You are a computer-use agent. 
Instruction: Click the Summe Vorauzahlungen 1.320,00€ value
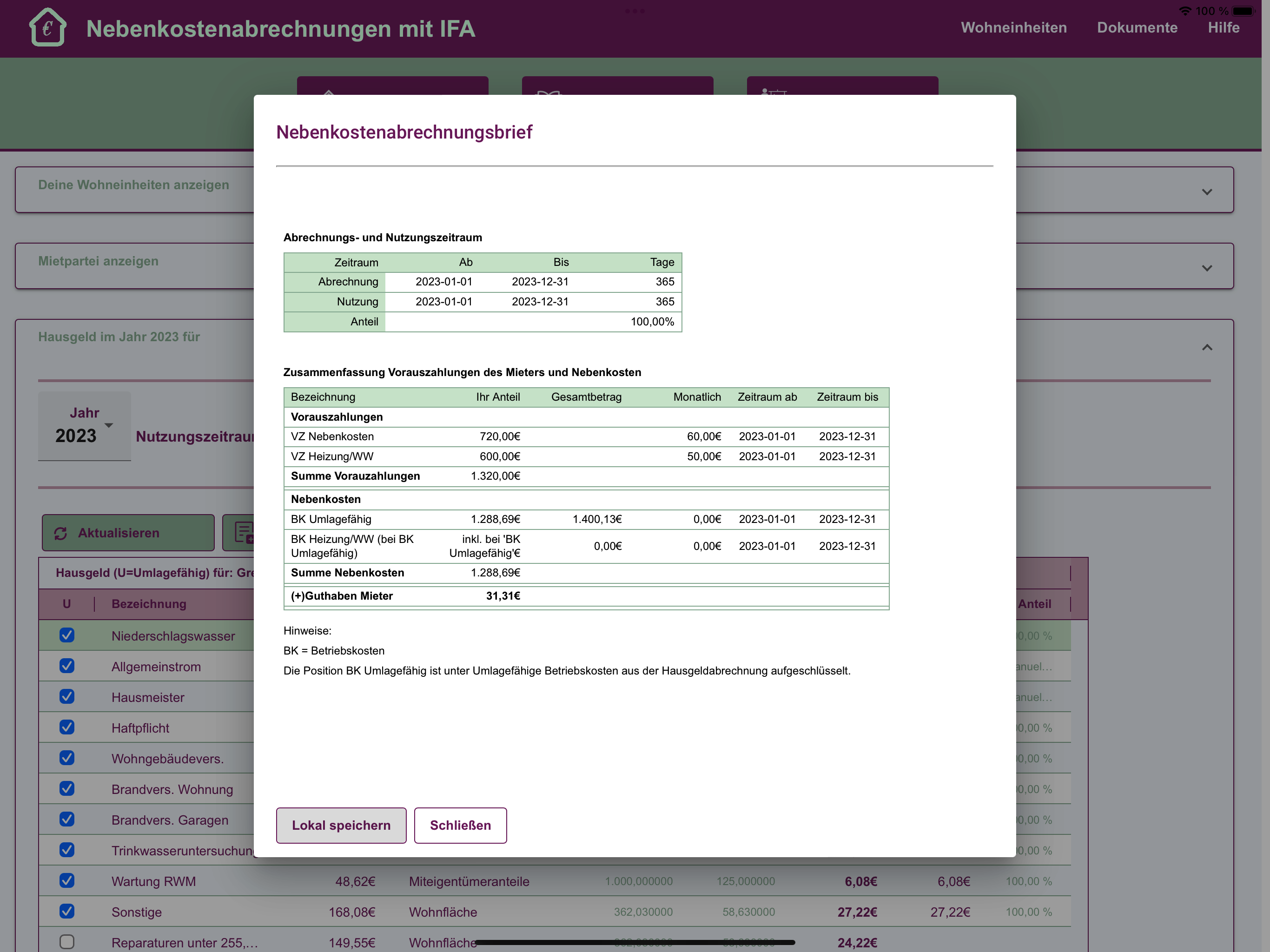click(496, 476)
